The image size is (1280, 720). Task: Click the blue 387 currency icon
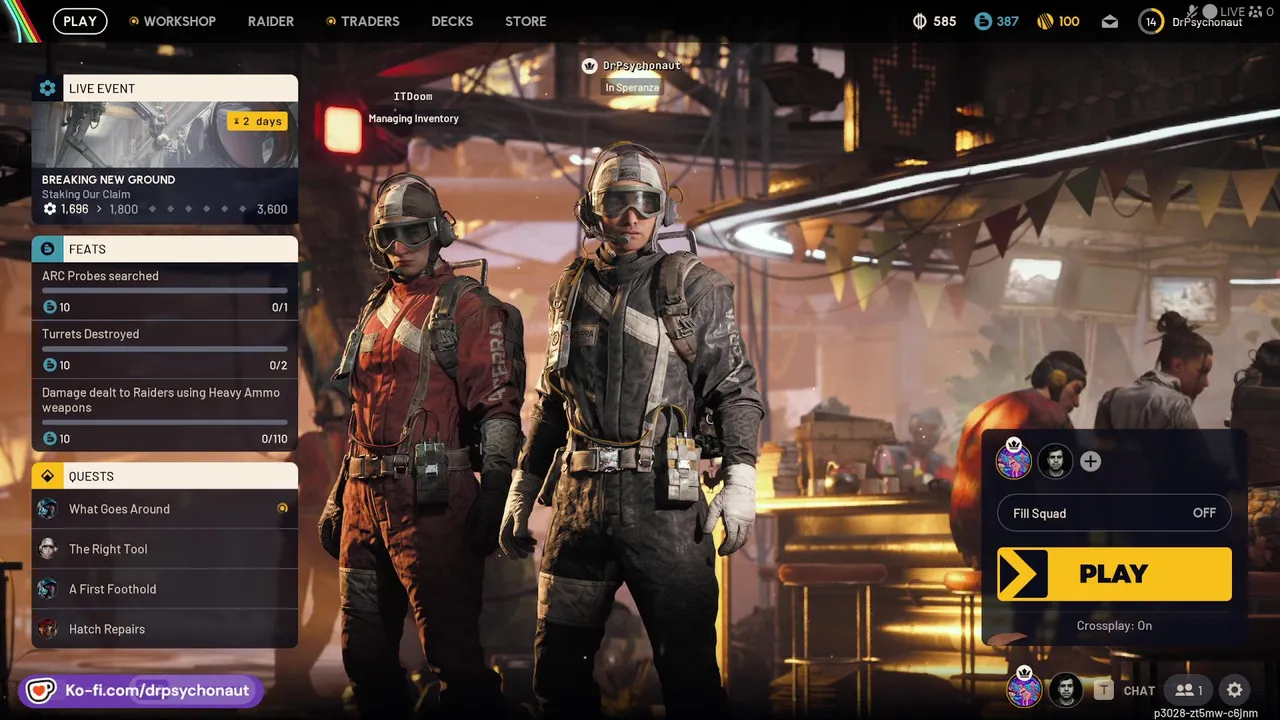click(982, 21)
